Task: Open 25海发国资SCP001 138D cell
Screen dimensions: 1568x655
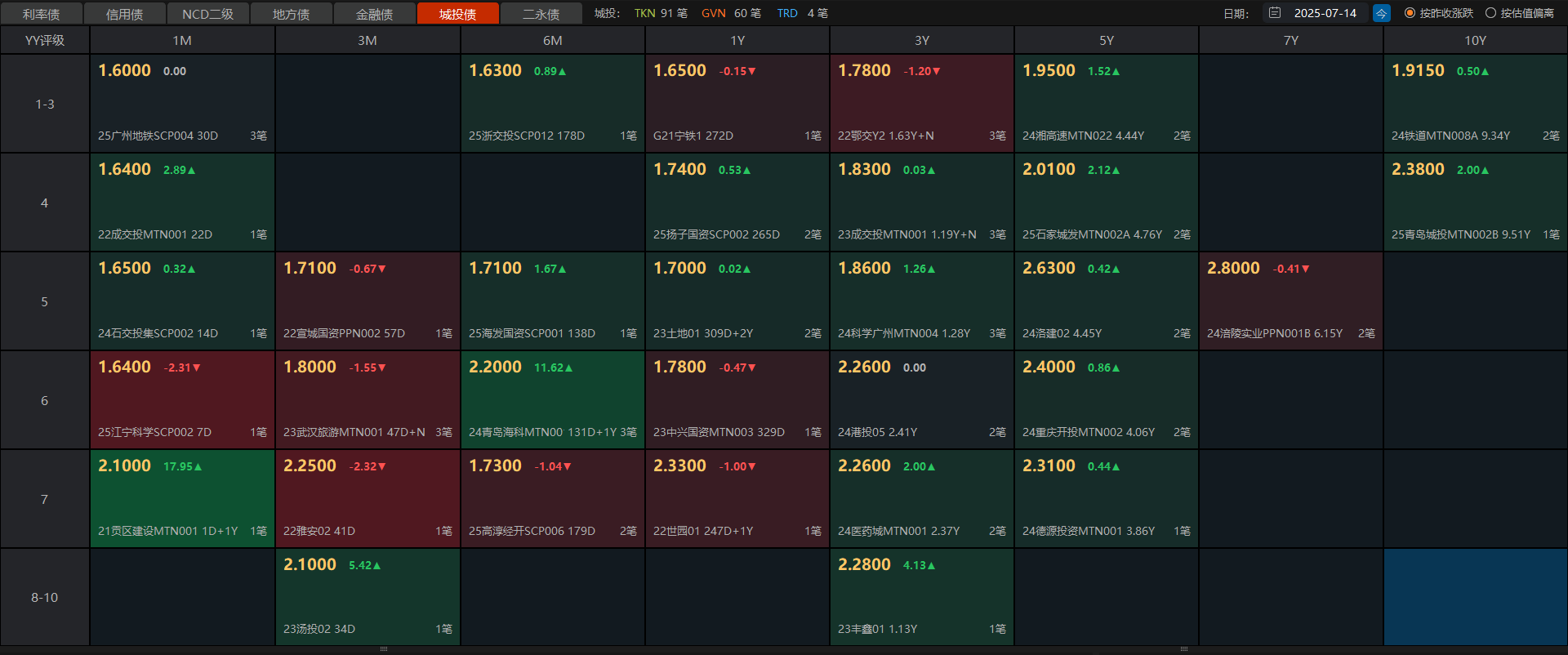Action: (553, 301)
